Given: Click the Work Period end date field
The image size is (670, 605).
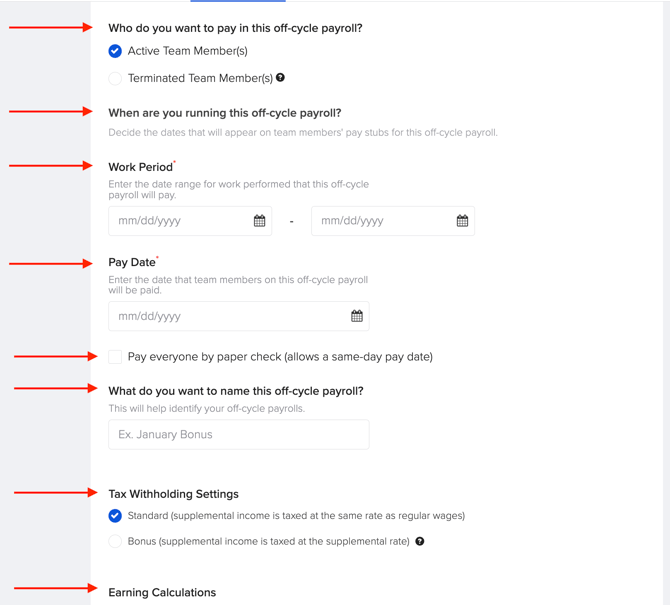Looking at the screenshot, I should click(x=393, y=221).
